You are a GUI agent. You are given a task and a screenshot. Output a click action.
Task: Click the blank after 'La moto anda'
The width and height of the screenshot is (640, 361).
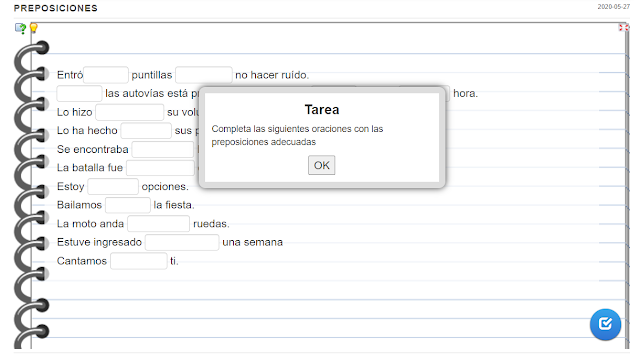click(158, 224)
